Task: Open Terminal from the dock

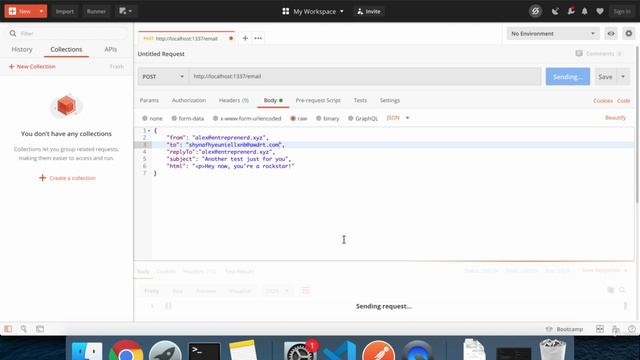Action: [x=204, y=351]
